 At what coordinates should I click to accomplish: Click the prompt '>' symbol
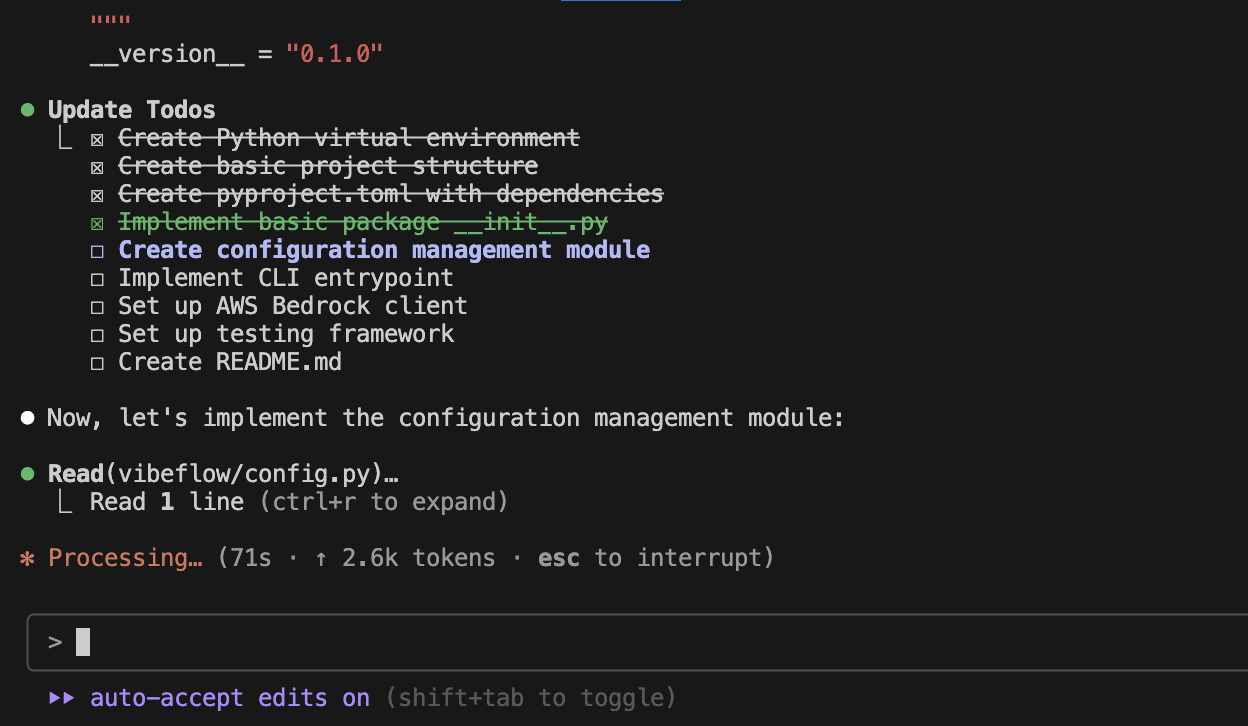click(x=55, y=642)
